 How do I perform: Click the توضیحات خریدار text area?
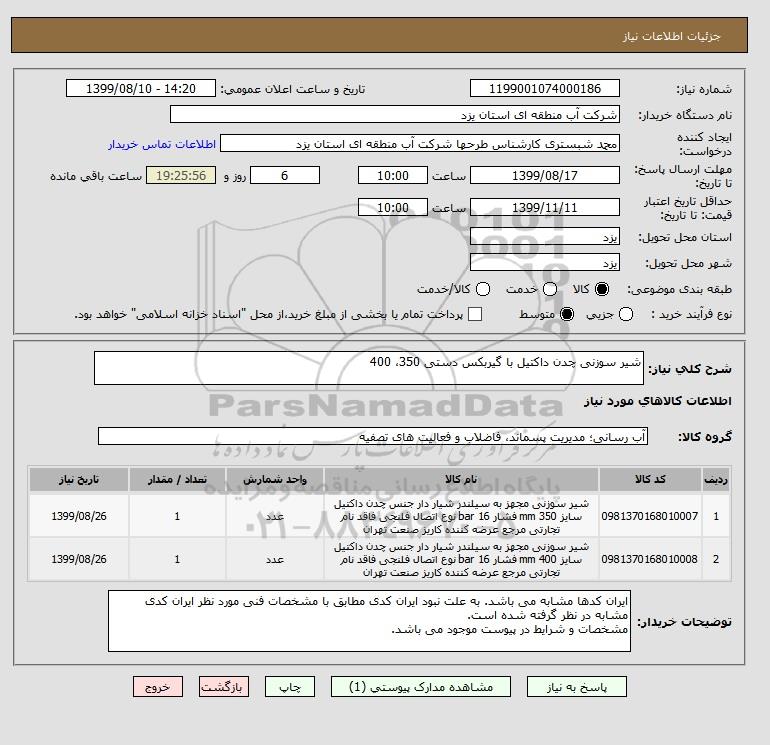[369, 621]
